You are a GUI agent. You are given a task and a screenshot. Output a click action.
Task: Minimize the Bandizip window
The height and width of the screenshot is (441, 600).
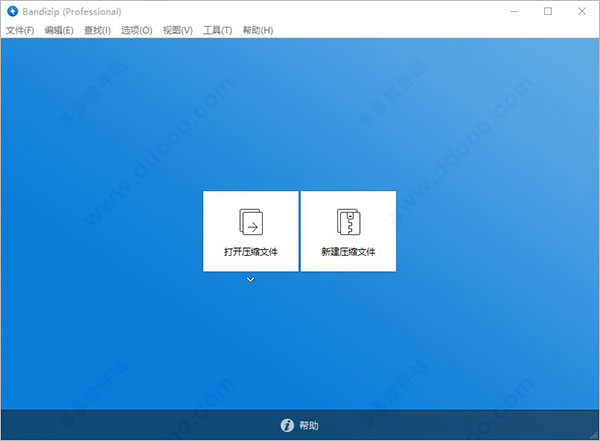514,11
